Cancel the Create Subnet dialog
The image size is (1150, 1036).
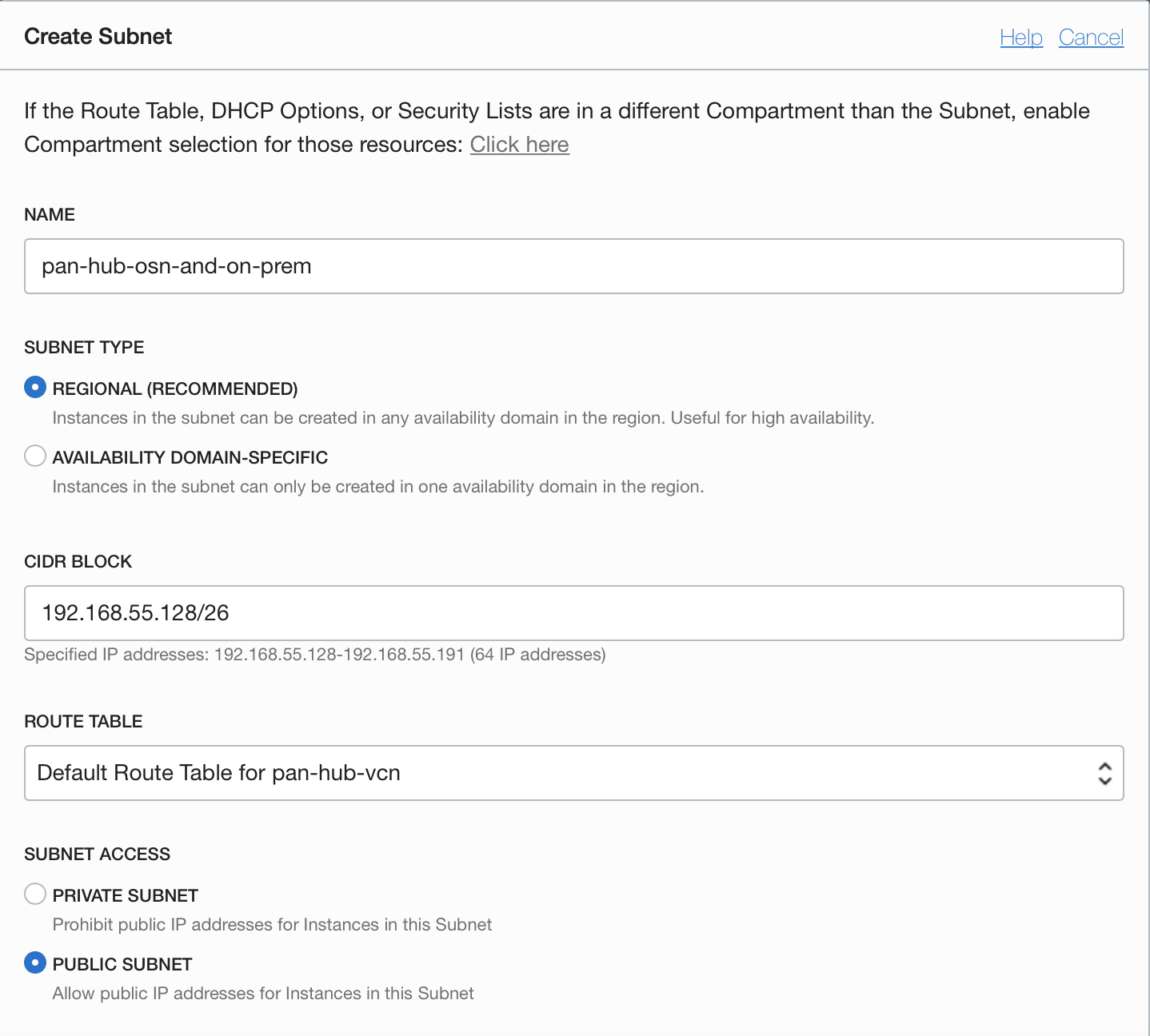click(x=1091, y=38)
